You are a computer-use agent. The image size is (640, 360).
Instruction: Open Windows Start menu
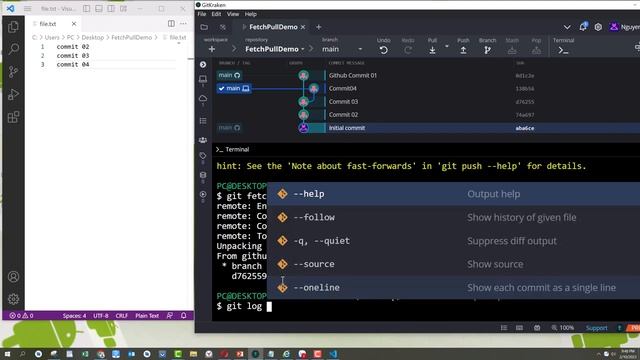point(7,354)
